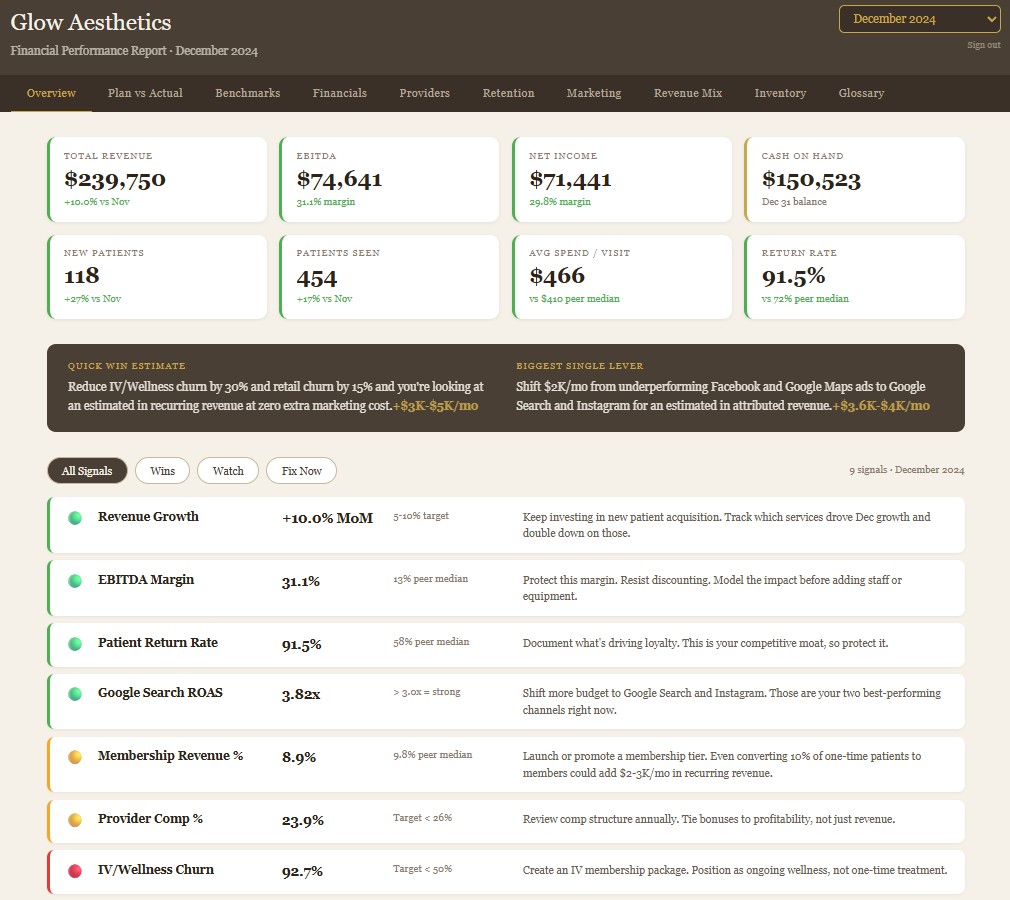The width and height of the screenshot is (1010, 900).
Task: Open the Revenue Mix tab
Action: (688, 93)
